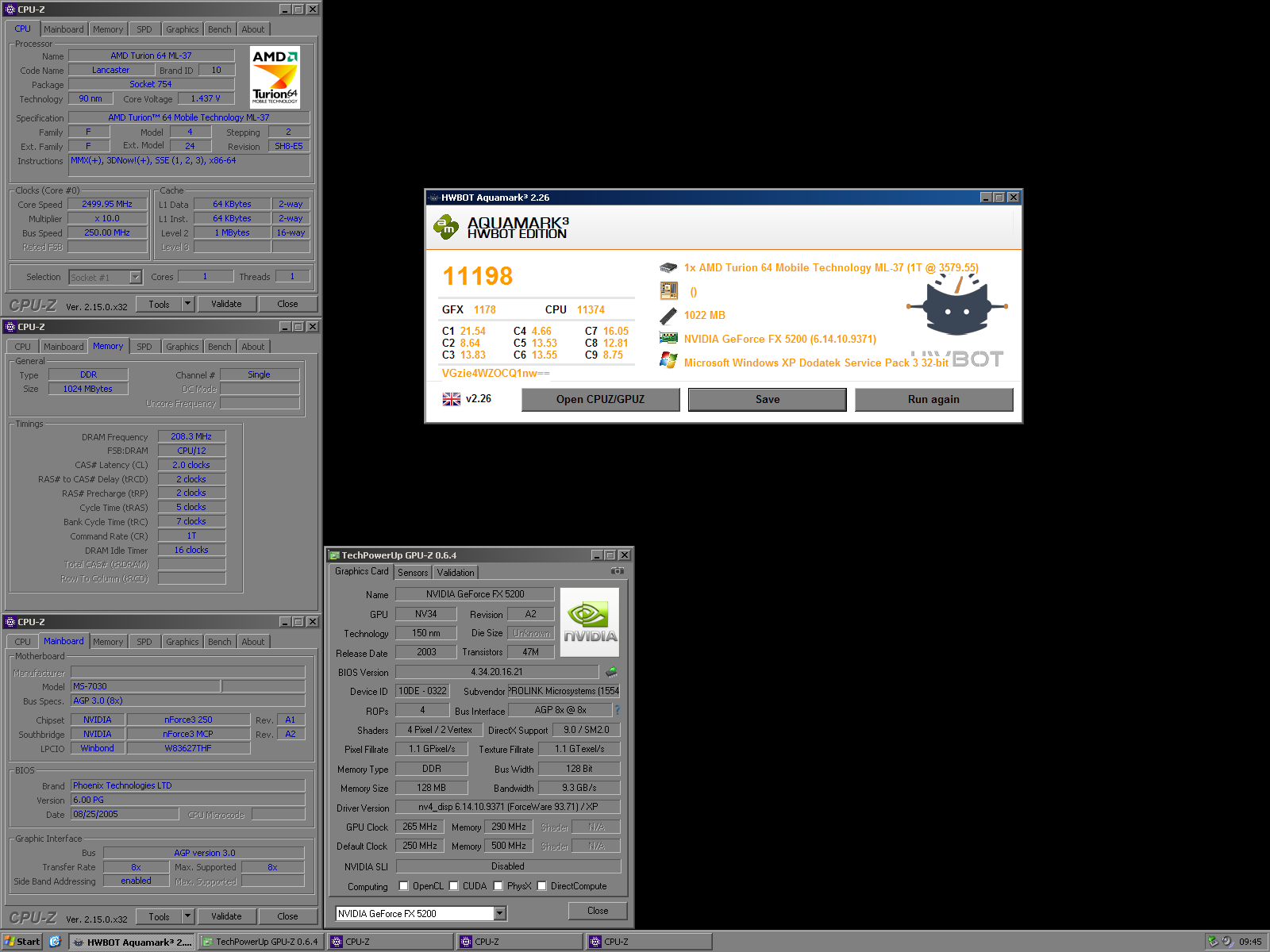Click Close button in CPU-Z mainboard window
The image size is (1270, 952).
click(x=287, y=916)
